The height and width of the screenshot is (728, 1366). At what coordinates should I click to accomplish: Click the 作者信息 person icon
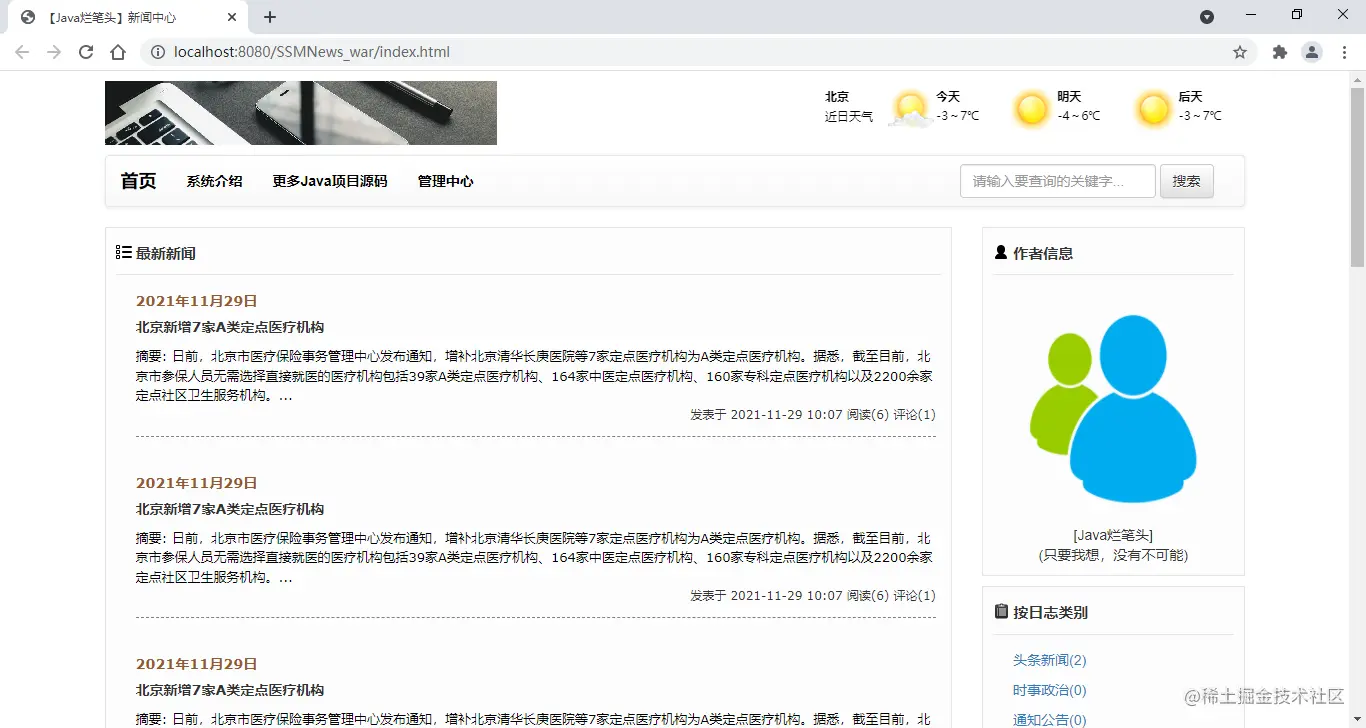tap(1001, 252)
